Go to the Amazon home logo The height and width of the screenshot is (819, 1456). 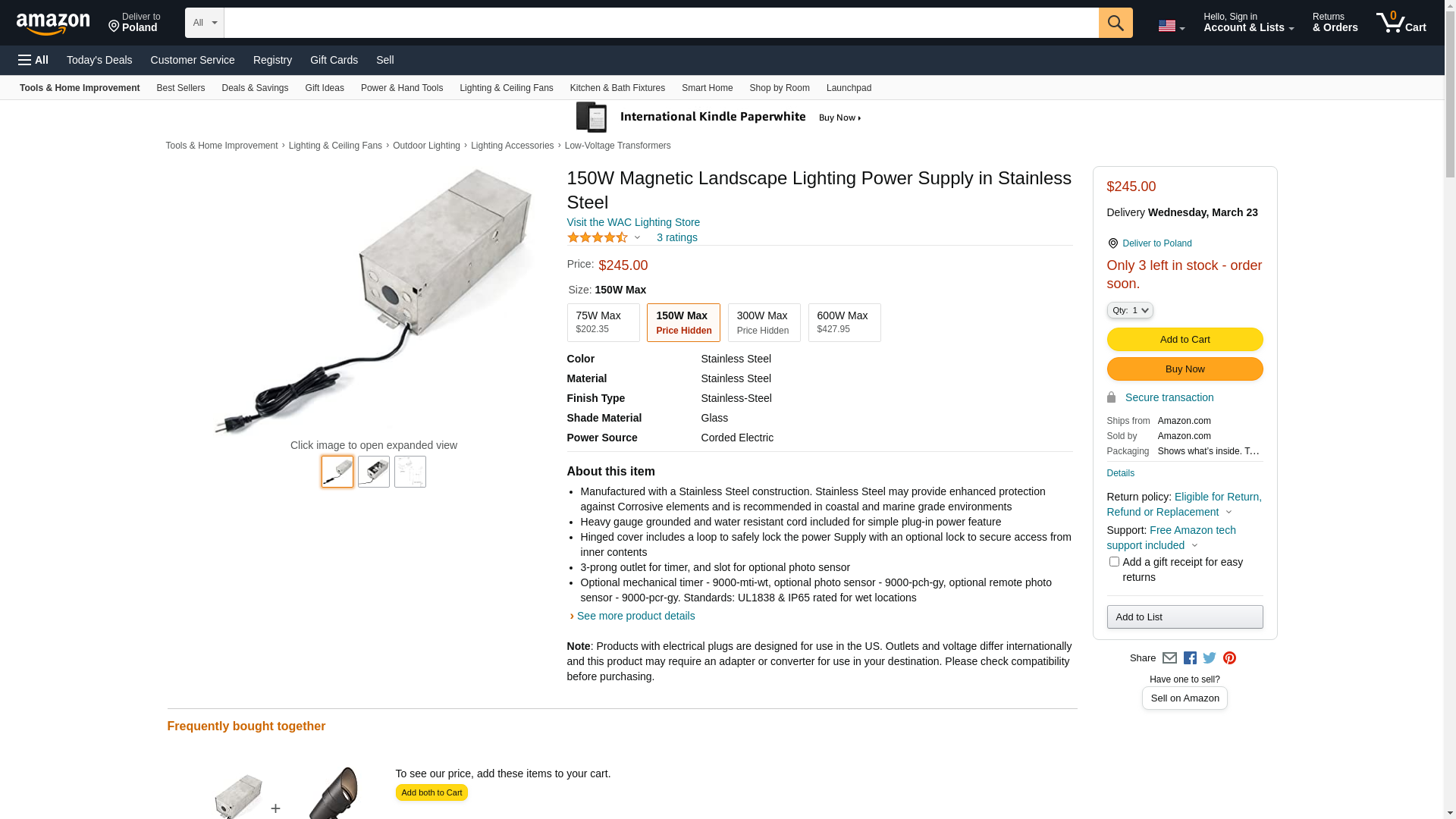(x=53, y=24)
